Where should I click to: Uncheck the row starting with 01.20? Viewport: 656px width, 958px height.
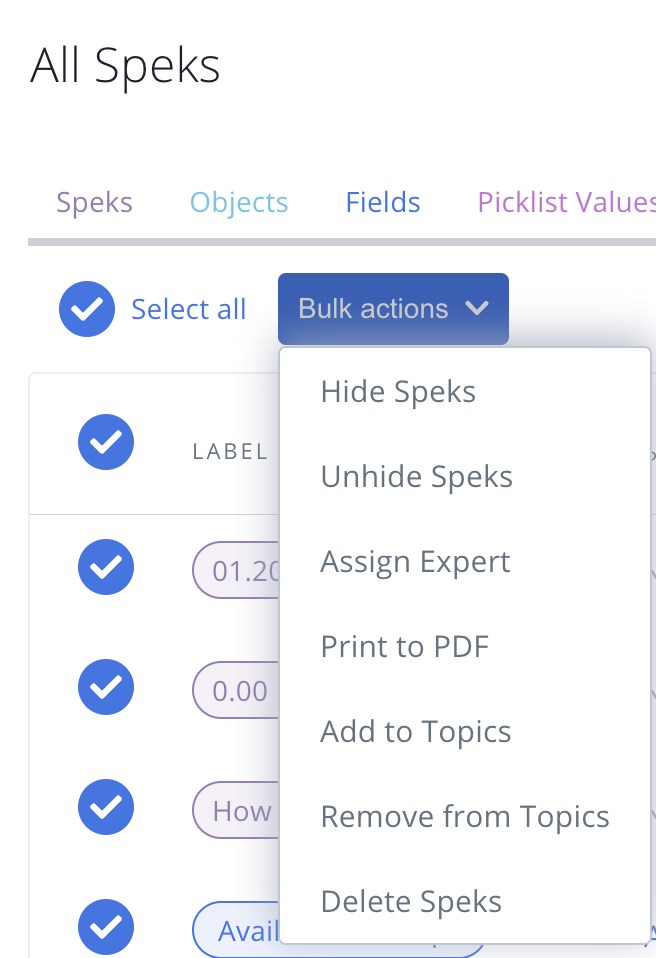click(x=106, y=567)
